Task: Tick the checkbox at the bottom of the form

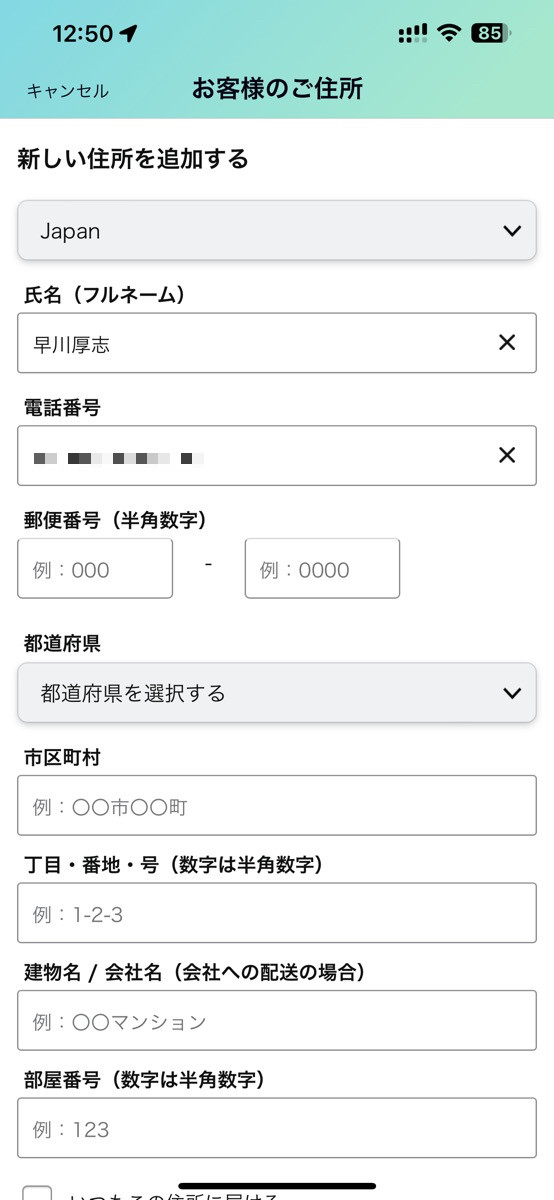Action: [x=38, y=1192]
